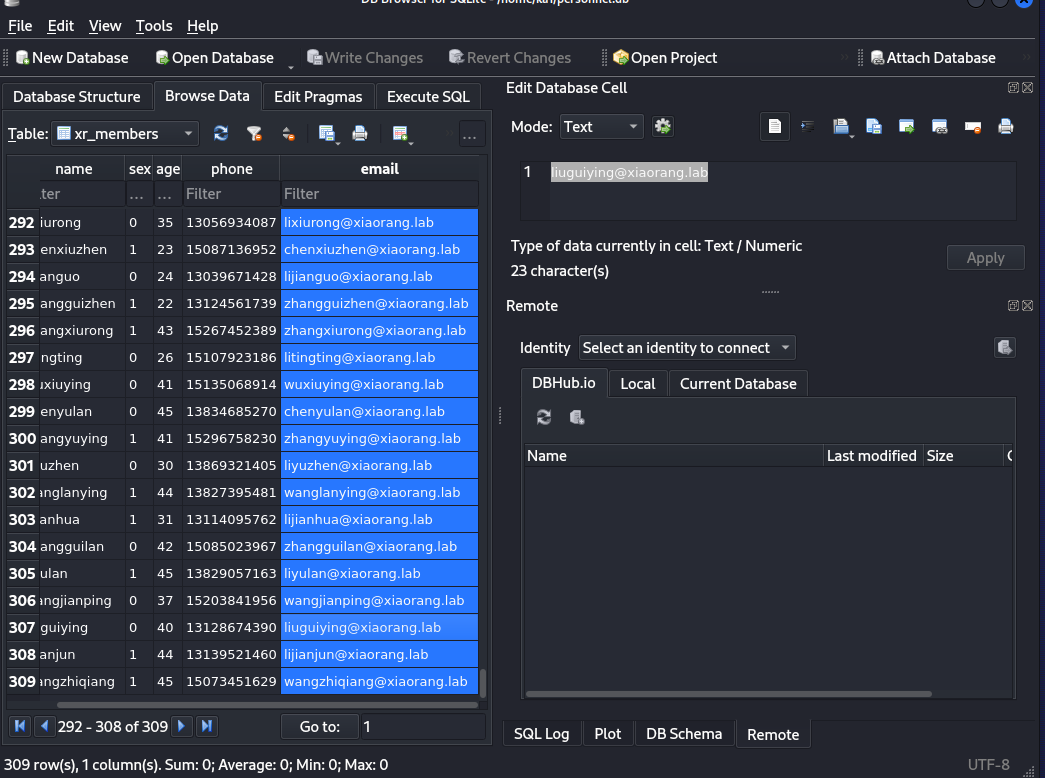Switch to the Local tab in Remote panel
Viewport: 1045px width, 778px height.
pyautogui.click(x=638, y=383)
